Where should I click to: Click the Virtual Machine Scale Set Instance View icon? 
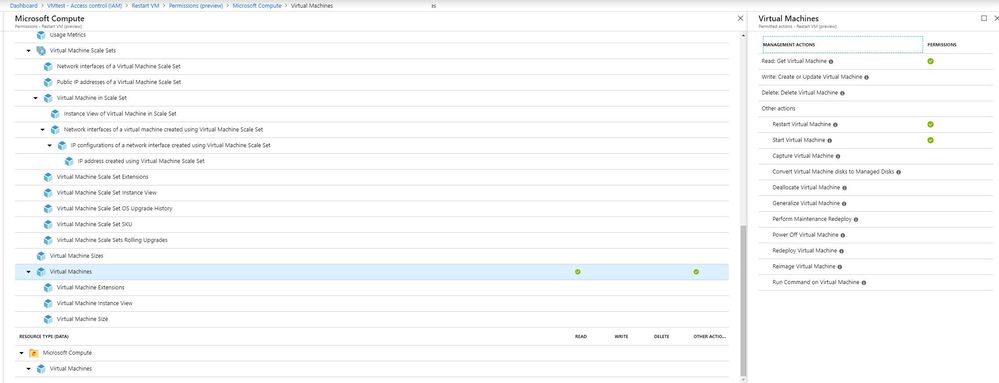48,192
